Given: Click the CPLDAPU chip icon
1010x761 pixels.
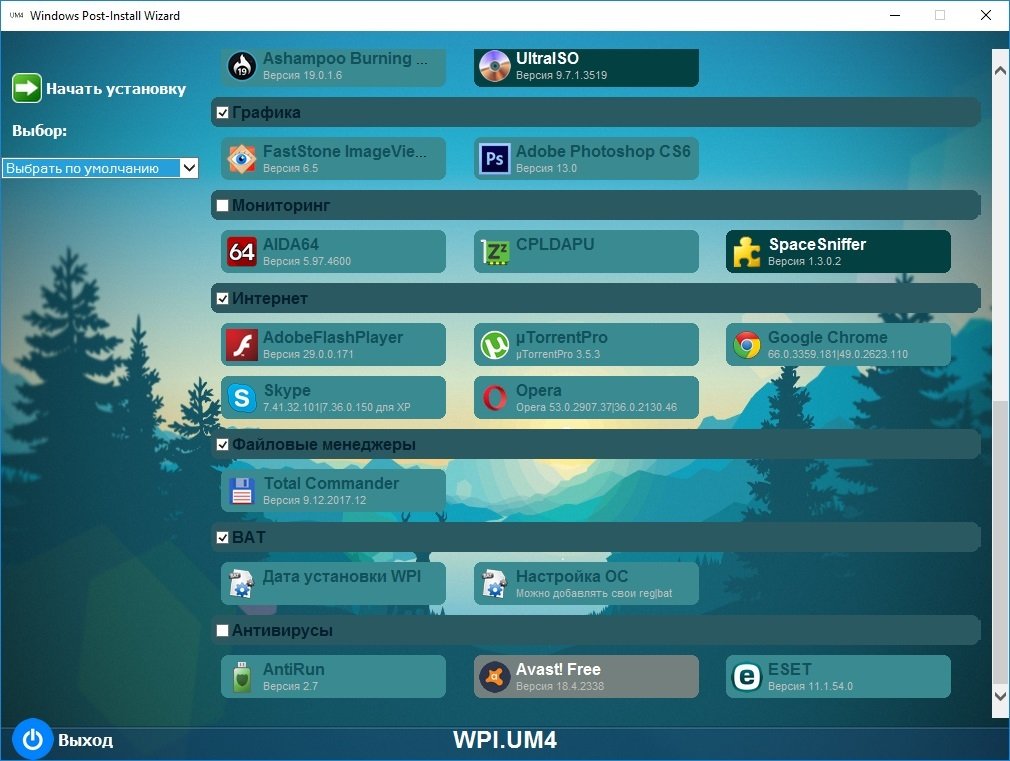Looking at the screenshot, I should pyautogui.click(x=495, y=251).
